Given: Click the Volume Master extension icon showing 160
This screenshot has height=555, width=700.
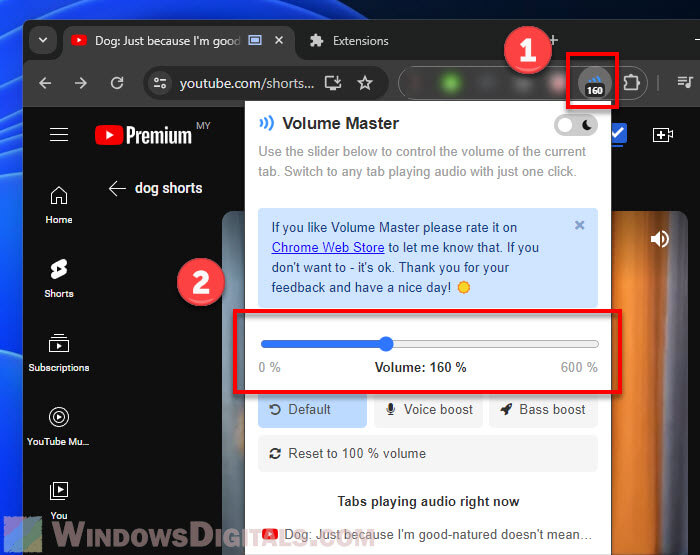Looking at the screenshot, I should 594,83.
